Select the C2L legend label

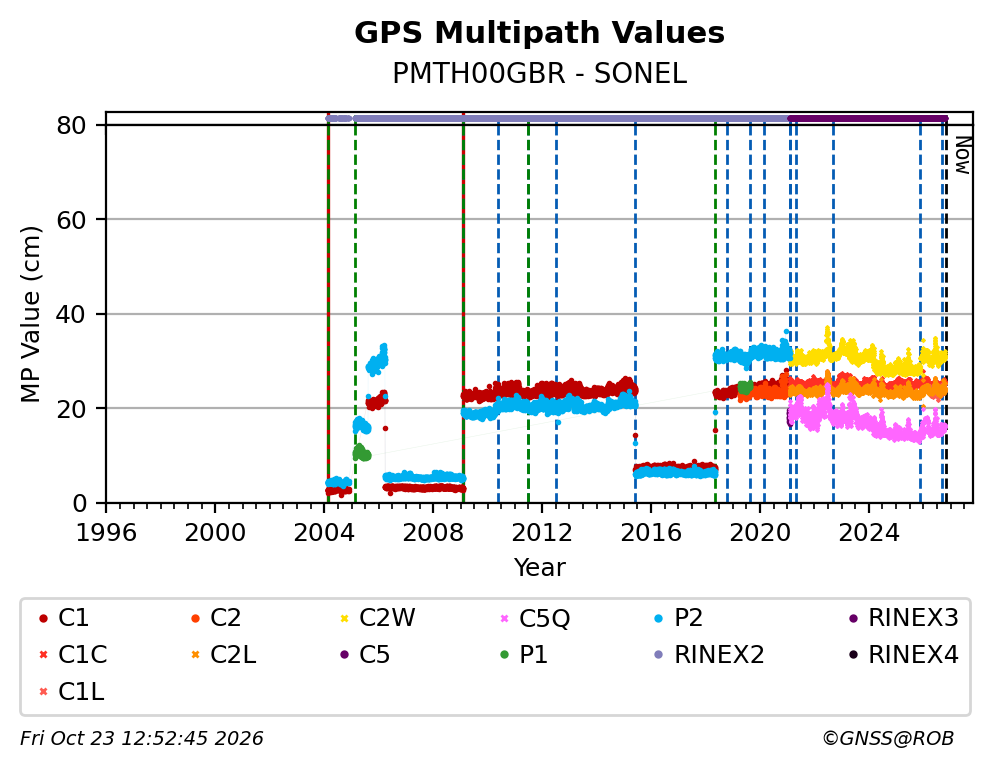pyautogui.click(x=233, y=655)
